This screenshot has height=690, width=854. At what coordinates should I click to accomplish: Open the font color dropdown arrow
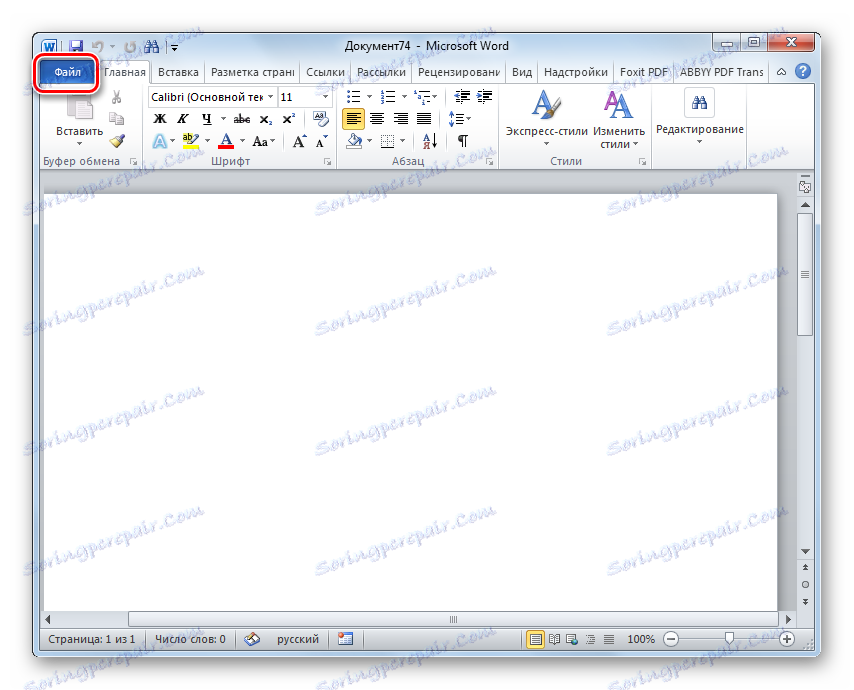[242, 141]
